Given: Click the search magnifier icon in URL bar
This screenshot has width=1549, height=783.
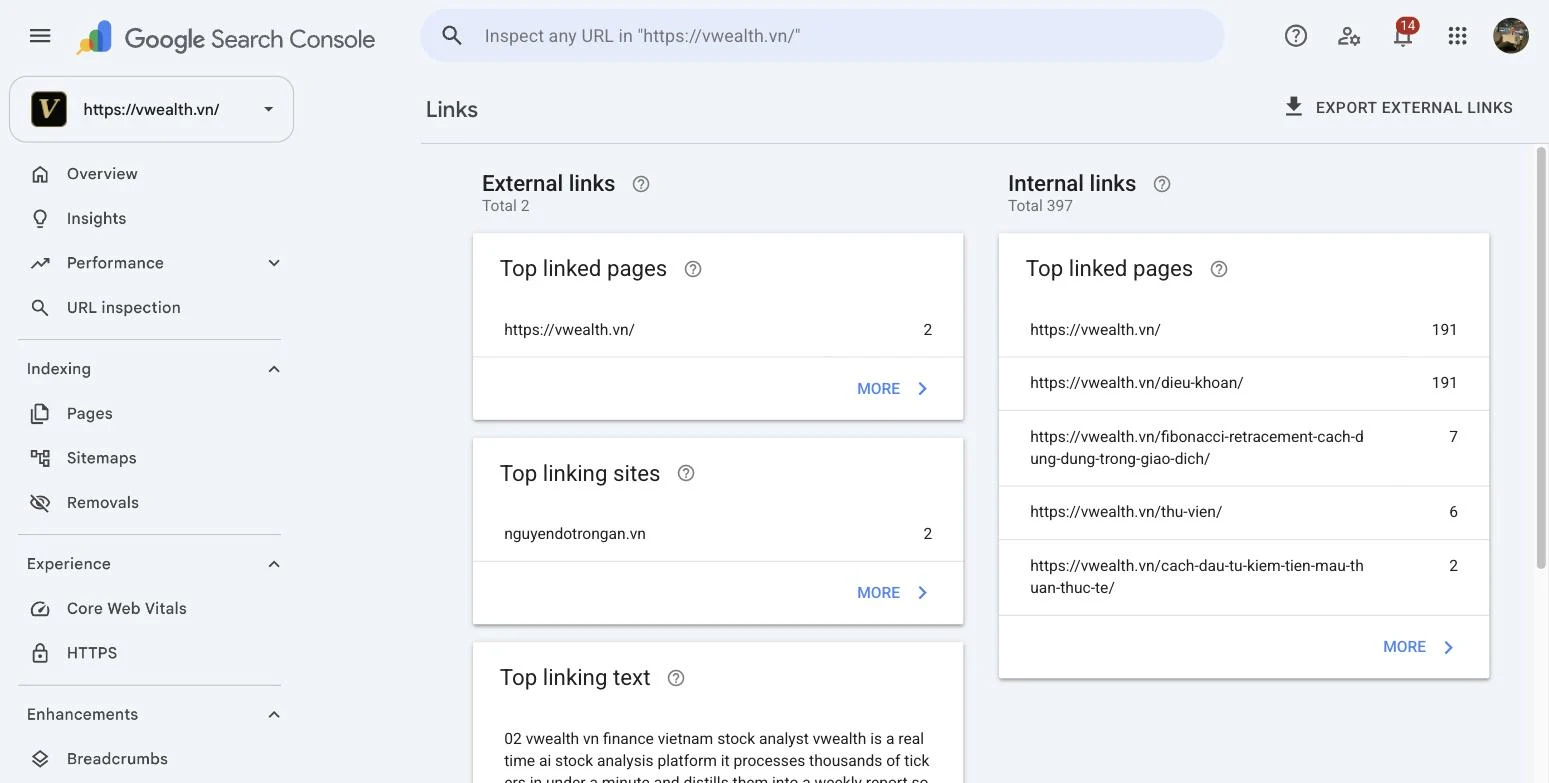Looking at the screenshot, I should point(452,36).
